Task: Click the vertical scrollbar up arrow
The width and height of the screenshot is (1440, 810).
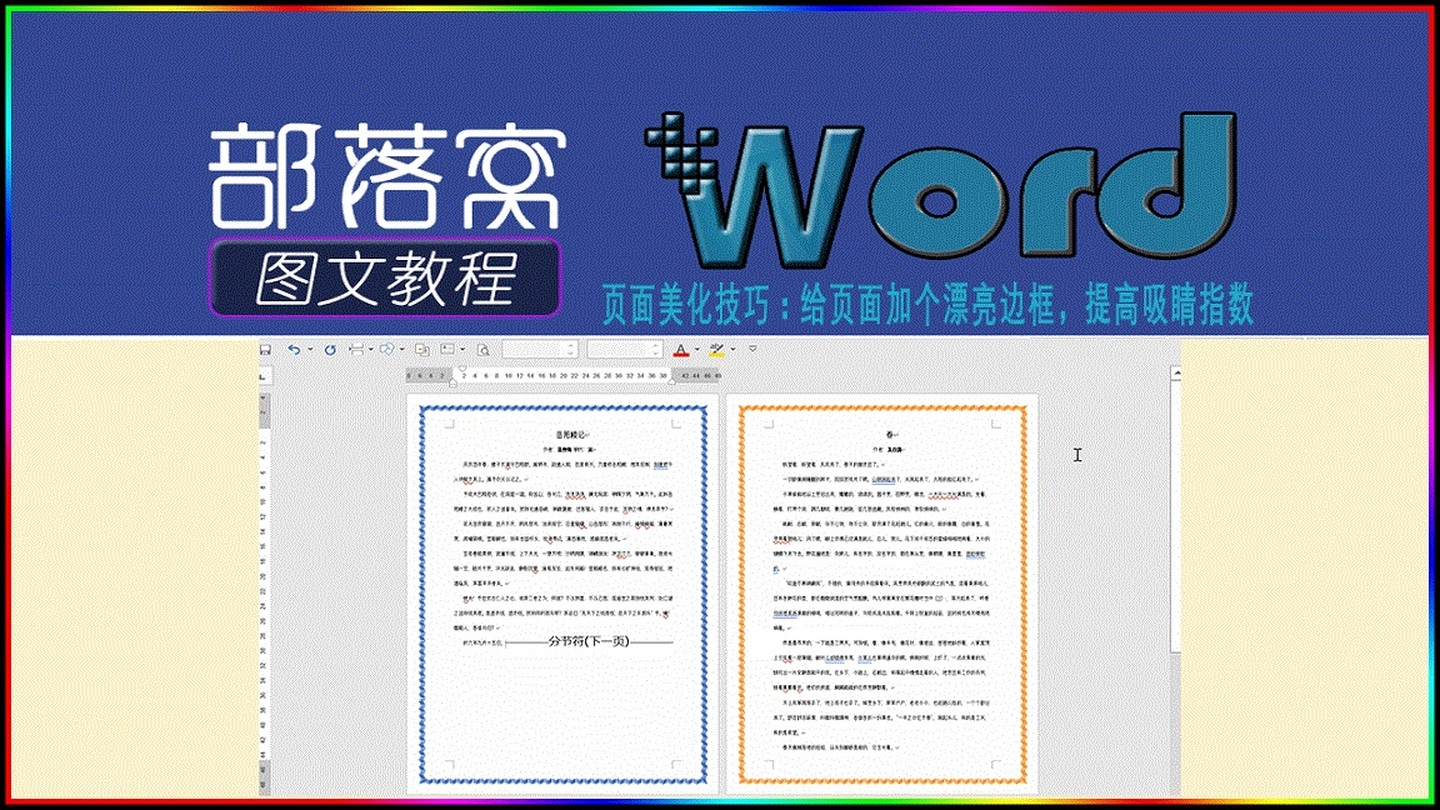Action: pos(1177,375)
